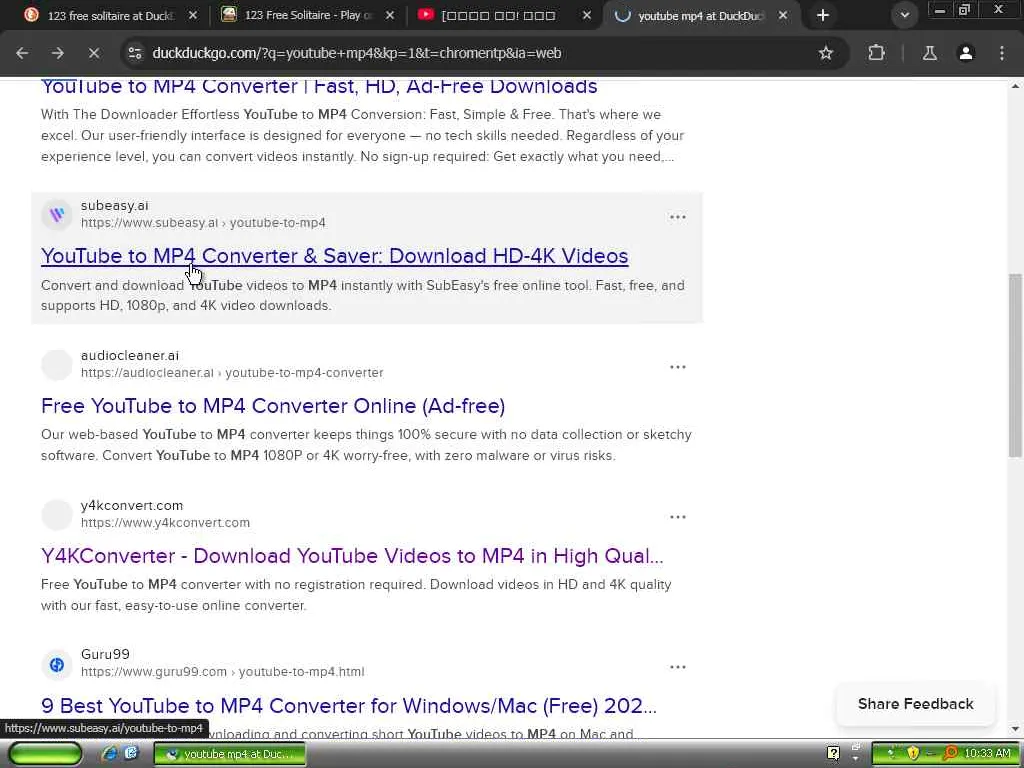This screenshot has width=1024, height=768.
Task: Click the subeasy.ai favicon
Action: [57, 214]
